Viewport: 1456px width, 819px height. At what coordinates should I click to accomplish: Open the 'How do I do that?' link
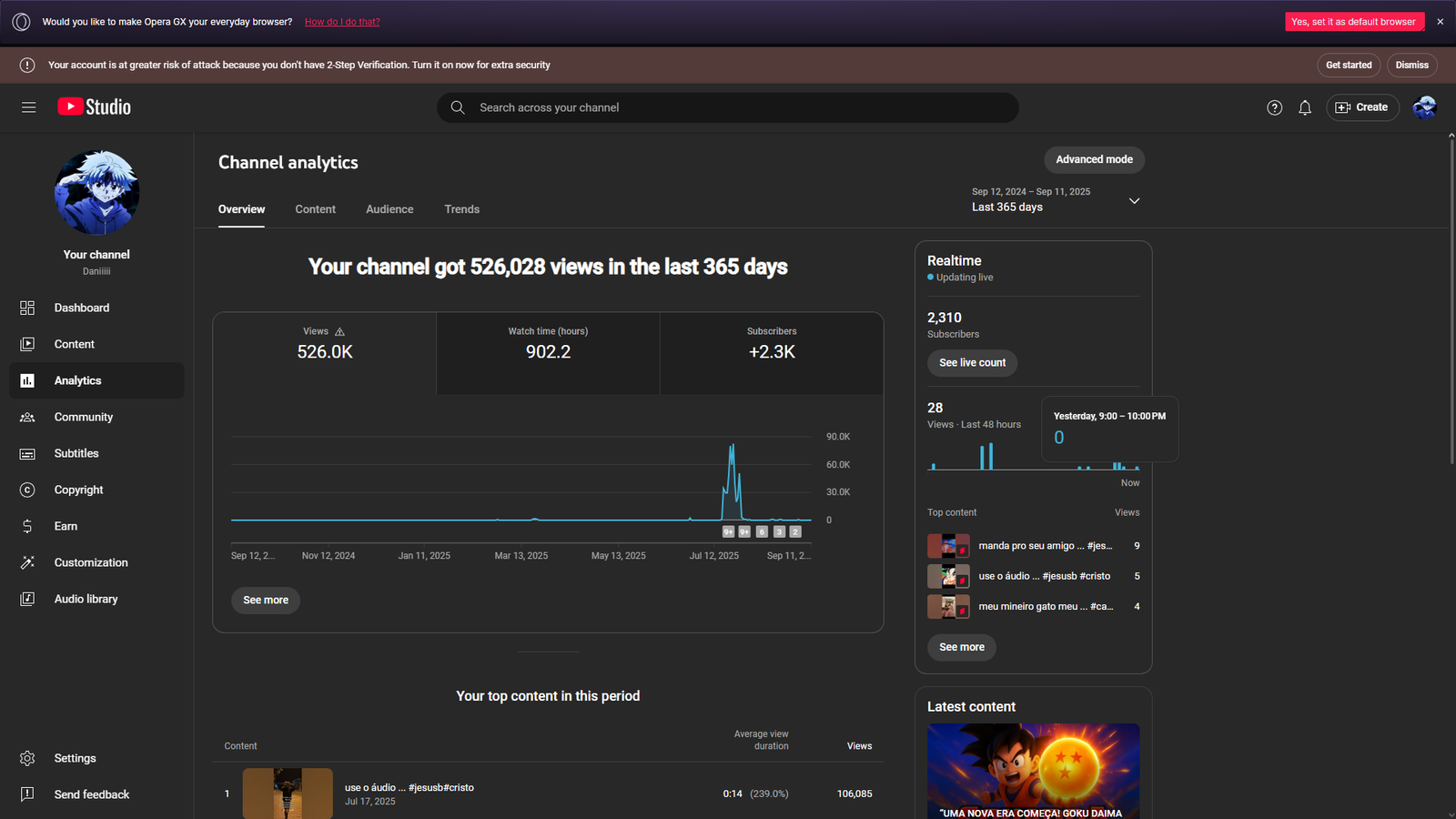tap(342, 21)
